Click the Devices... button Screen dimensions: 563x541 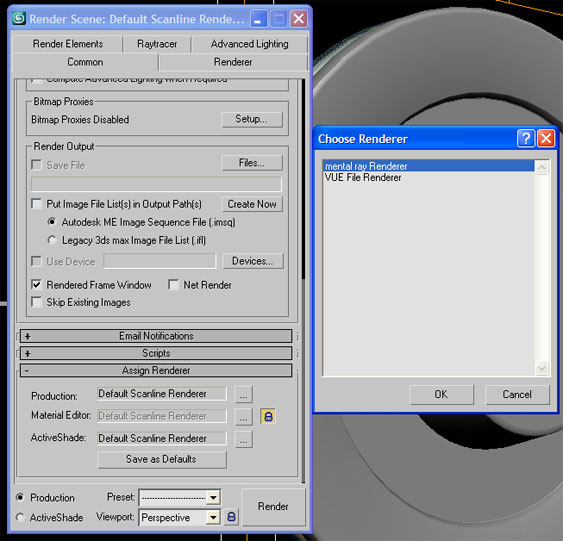(253, 261)
